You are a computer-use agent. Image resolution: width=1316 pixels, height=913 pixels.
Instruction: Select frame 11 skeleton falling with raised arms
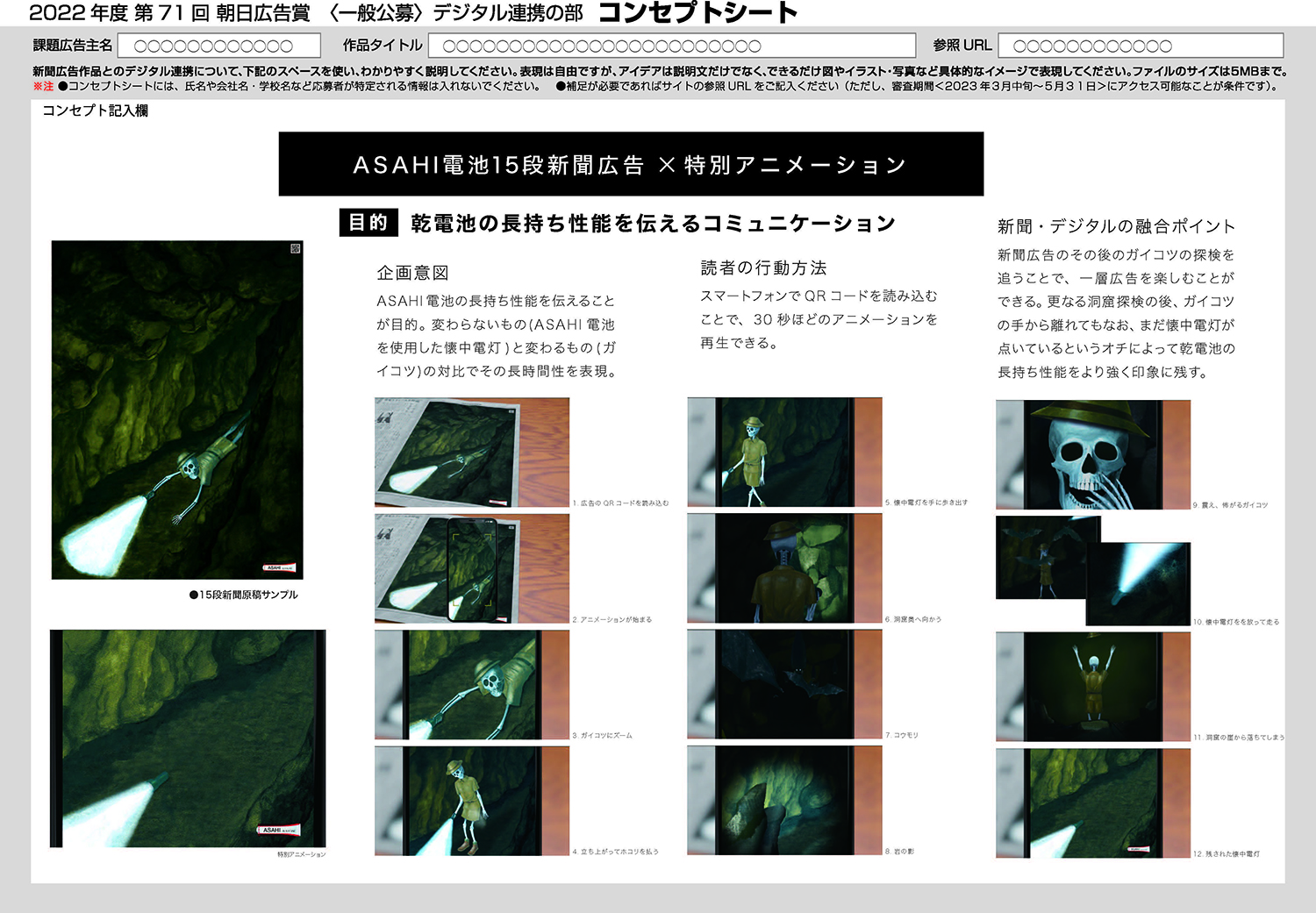(1093, 687)
